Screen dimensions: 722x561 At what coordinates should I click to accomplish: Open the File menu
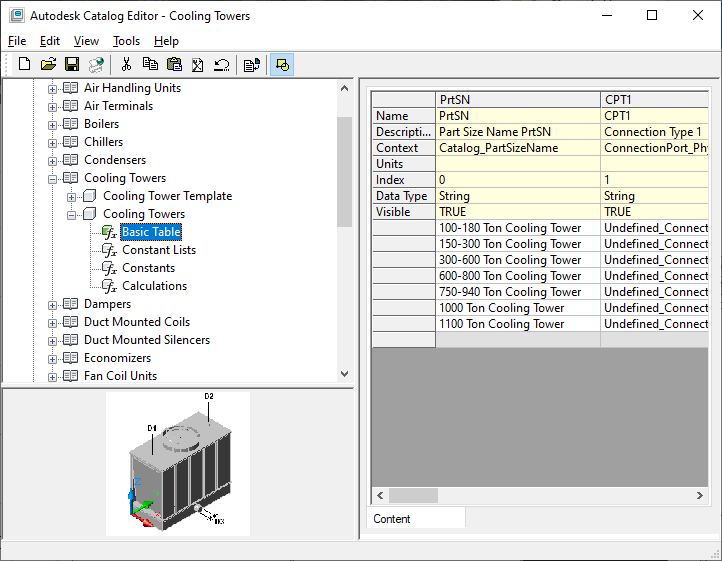click(17, 41)
